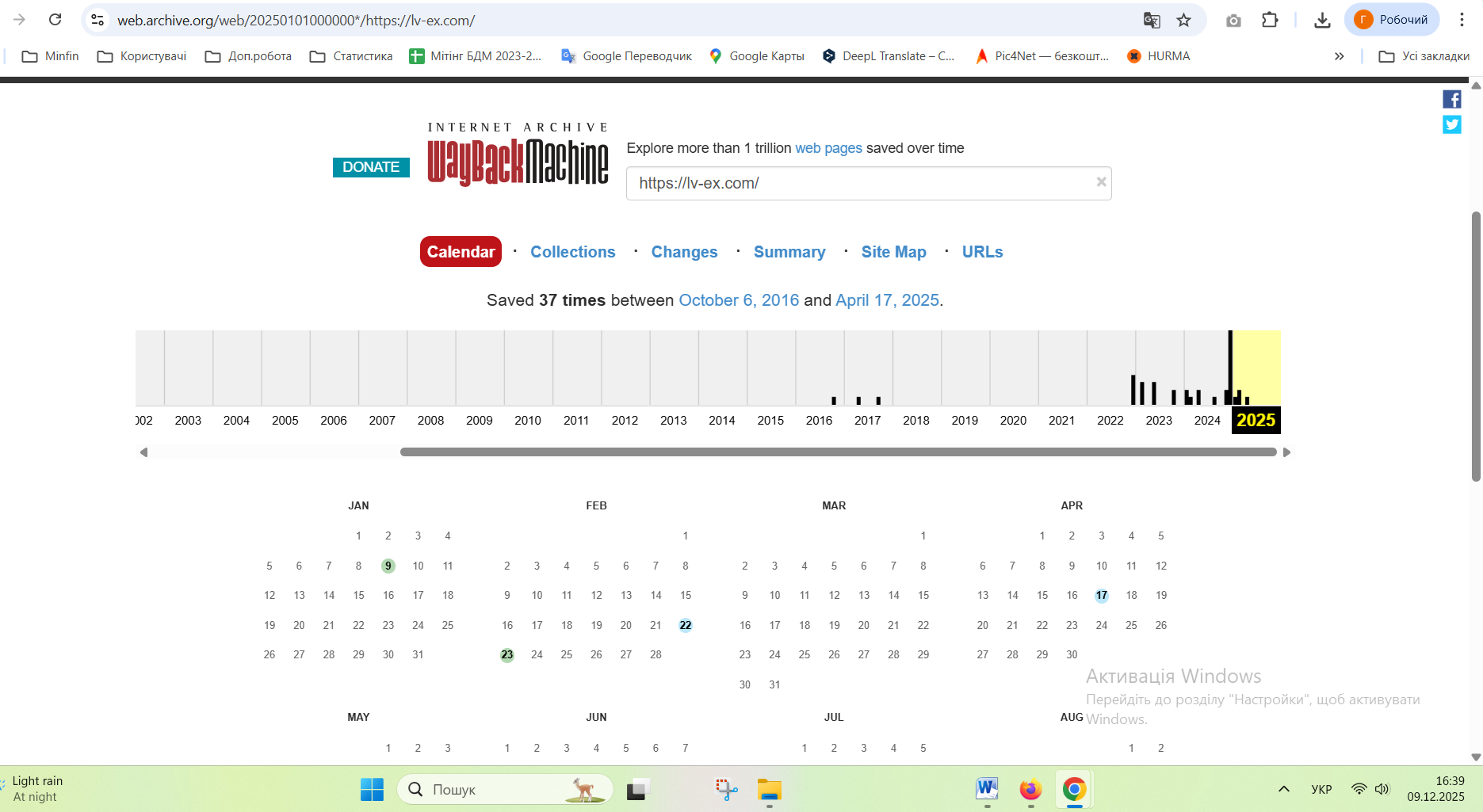1483x812 pixels.
Task: Reload the page with browser refresh icon
Action: [x=55, y=20]
